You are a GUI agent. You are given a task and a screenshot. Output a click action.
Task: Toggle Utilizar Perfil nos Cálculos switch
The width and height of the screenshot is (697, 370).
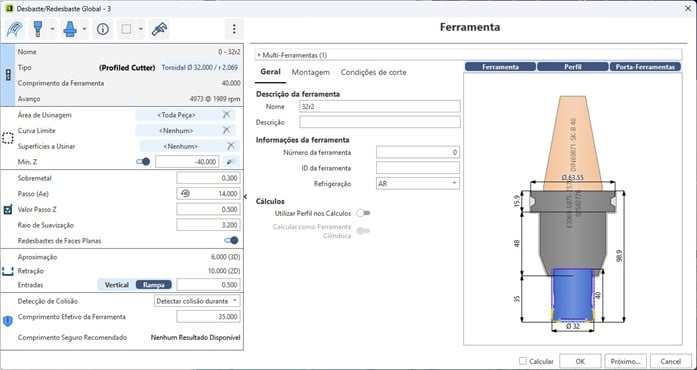363,213
